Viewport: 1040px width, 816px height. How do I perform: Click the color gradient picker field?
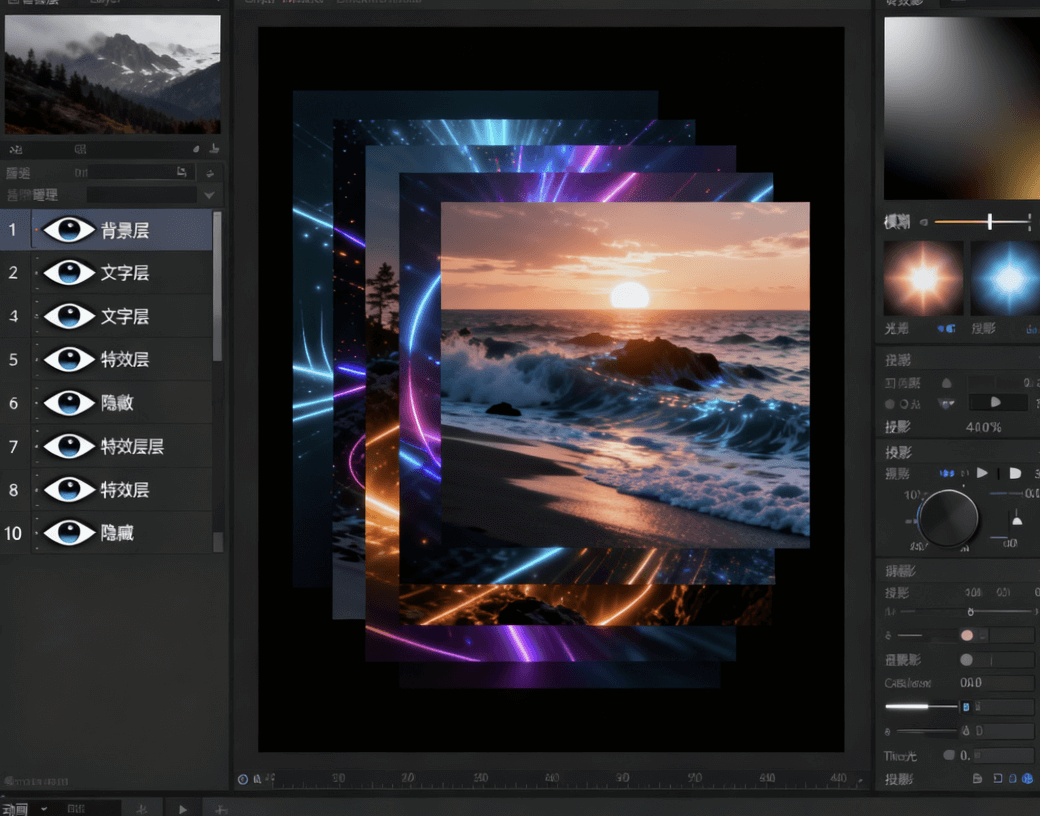pos(960,108)
